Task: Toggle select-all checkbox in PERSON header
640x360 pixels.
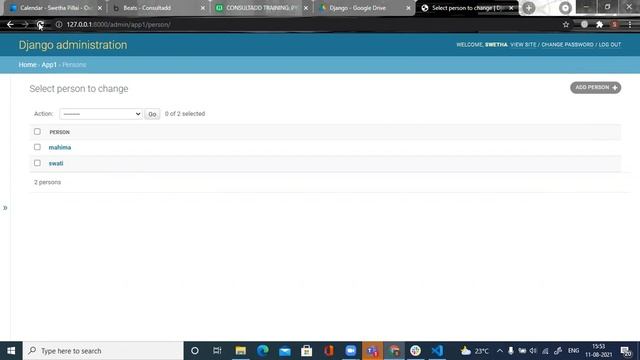Action: pos(37,131)
